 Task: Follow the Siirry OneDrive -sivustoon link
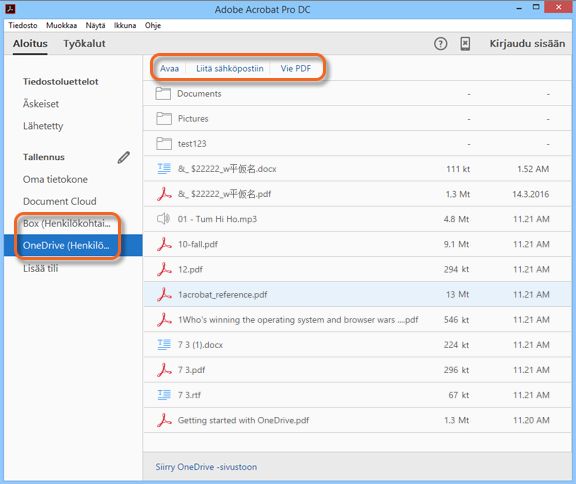206,467
